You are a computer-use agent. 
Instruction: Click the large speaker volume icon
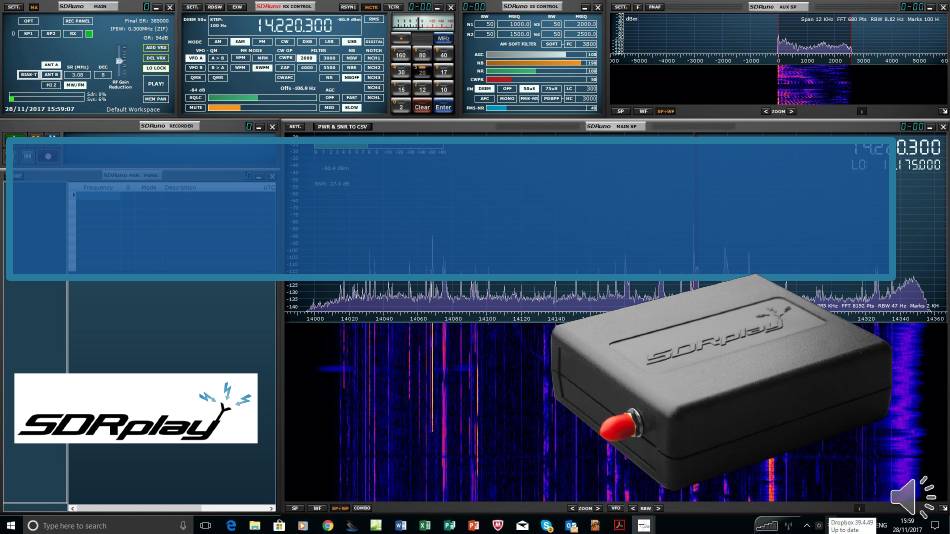(914, 498)
